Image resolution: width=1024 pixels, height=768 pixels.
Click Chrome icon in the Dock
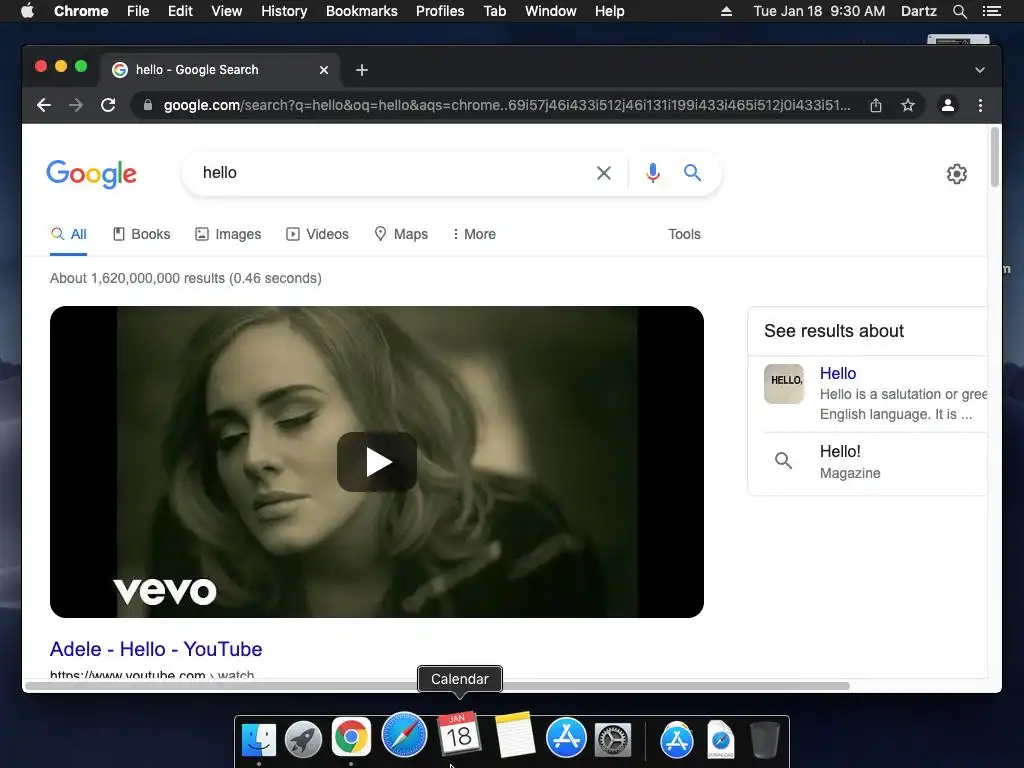coord(351,737)
